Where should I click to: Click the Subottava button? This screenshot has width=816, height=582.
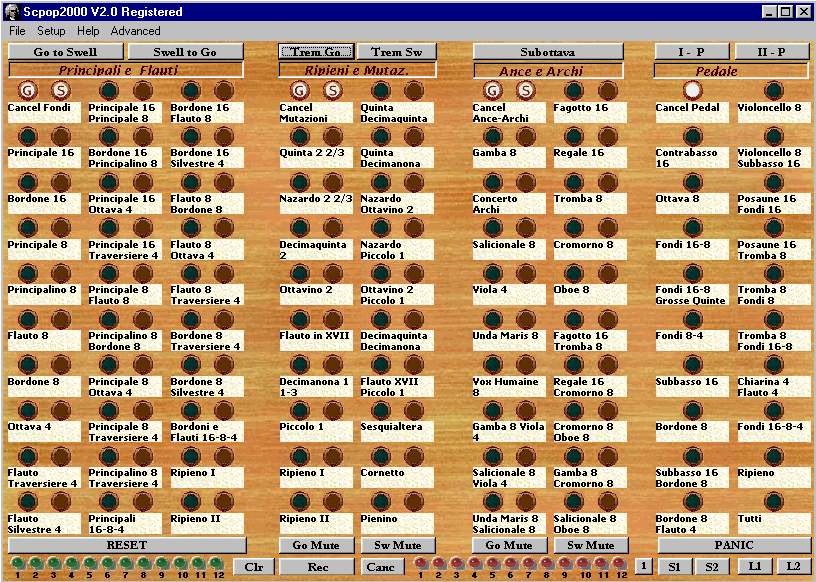[x=547, y=52]
